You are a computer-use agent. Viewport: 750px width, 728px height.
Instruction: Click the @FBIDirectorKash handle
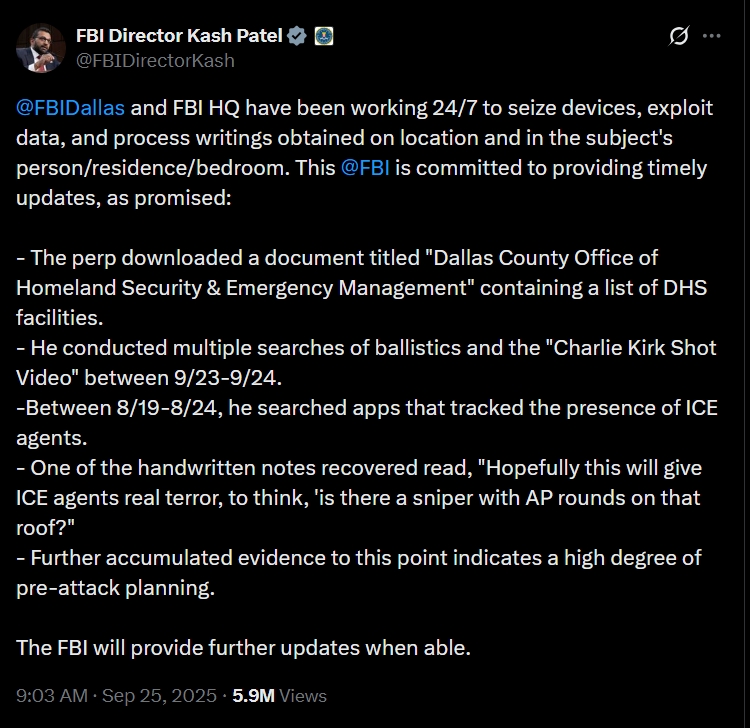[155, 61]
